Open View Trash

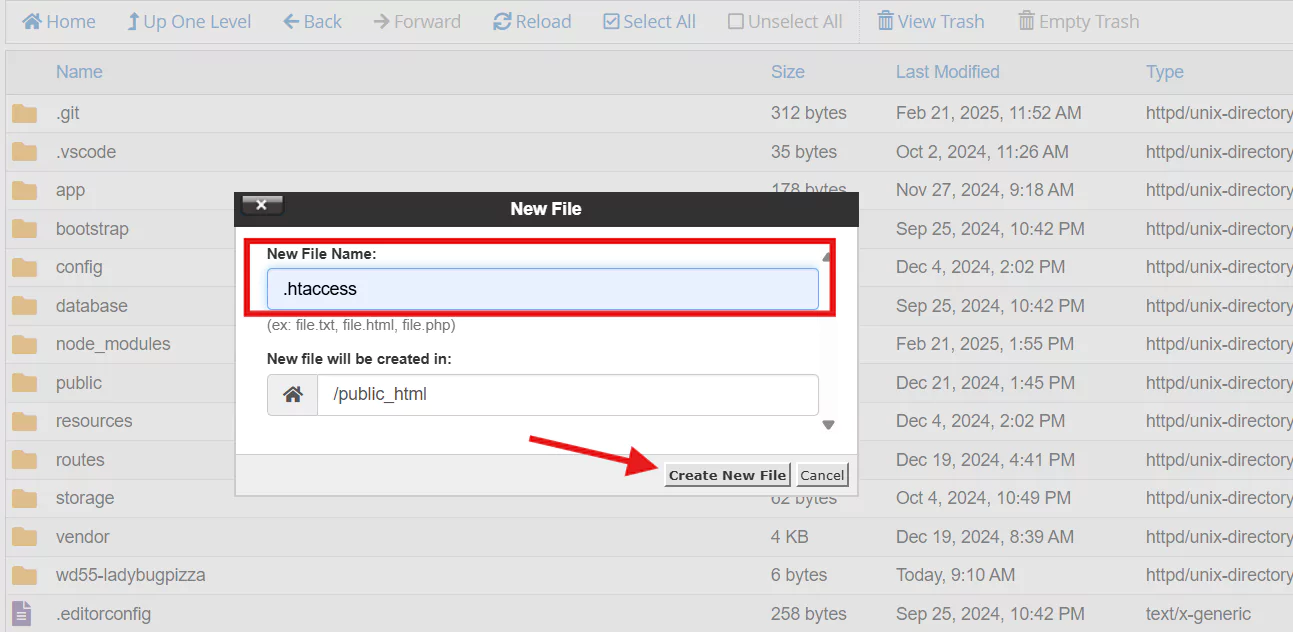[930, 21]
